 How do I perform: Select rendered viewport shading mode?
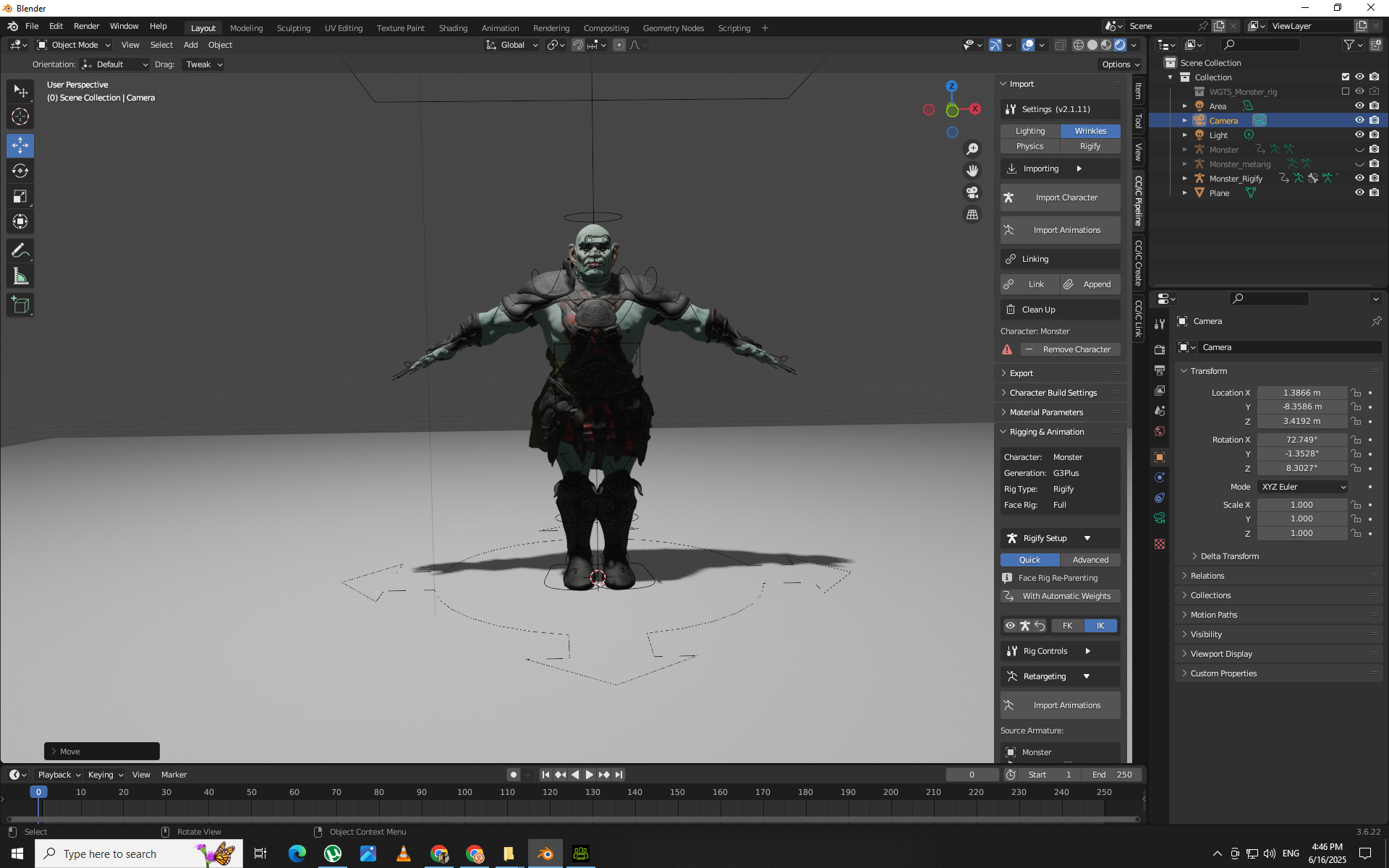(x=1120, y=45)
